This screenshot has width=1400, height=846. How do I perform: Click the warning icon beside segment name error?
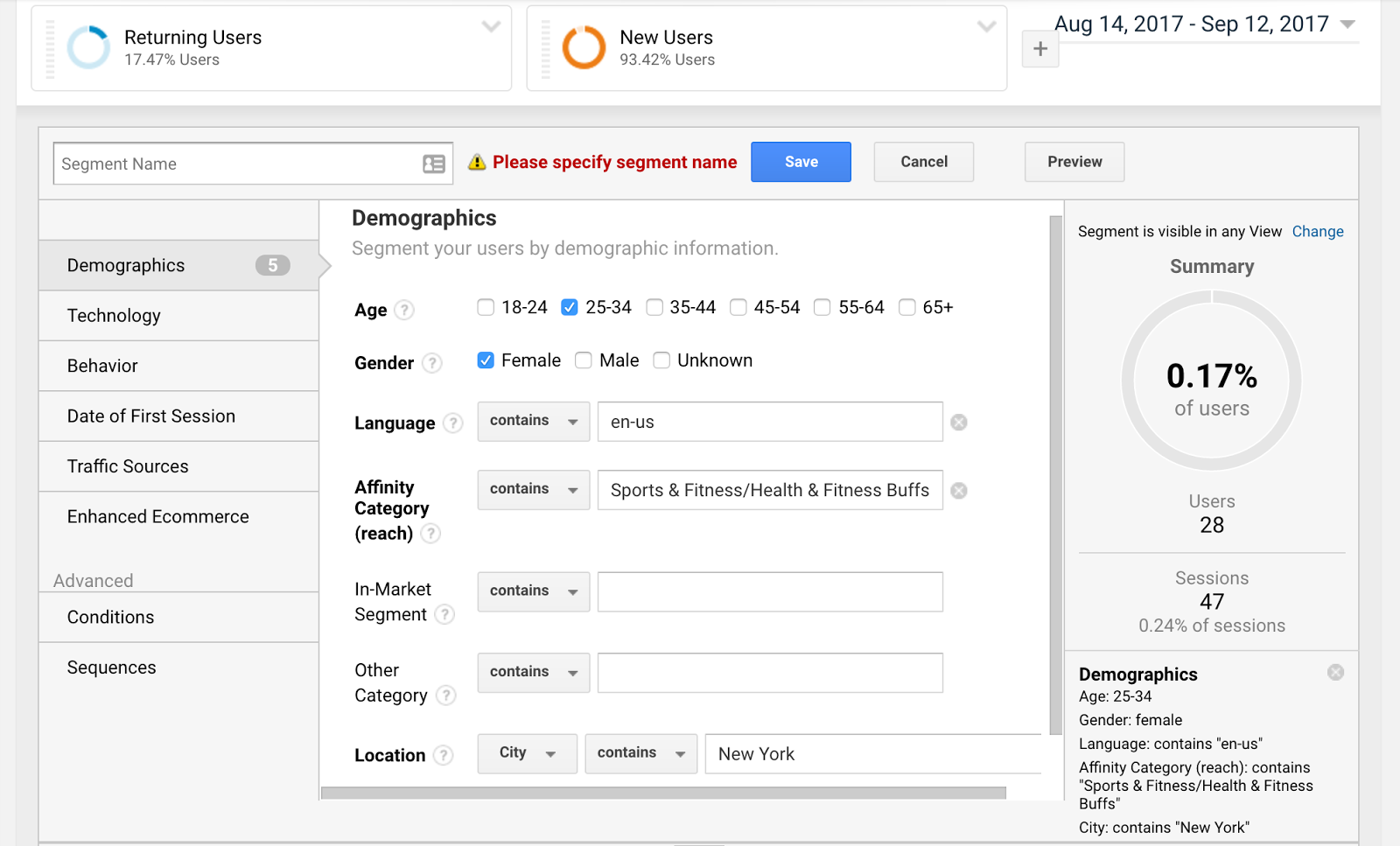coord(477,162)
